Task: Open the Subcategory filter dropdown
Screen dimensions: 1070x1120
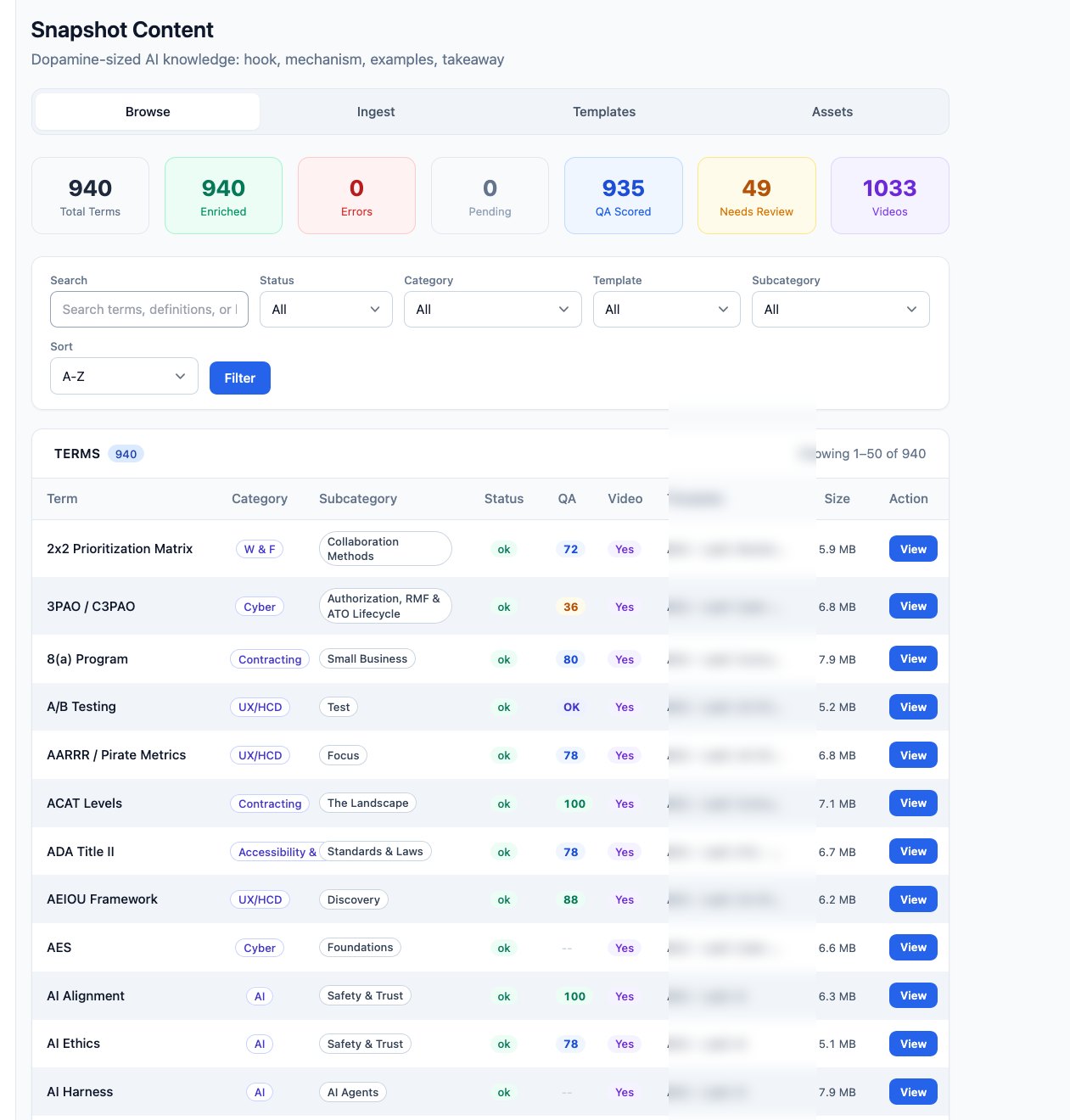Action: point(841,310)
